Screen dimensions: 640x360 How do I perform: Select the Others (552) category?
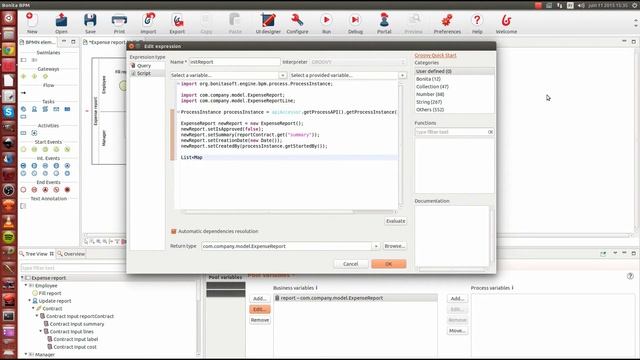point(454,110)
